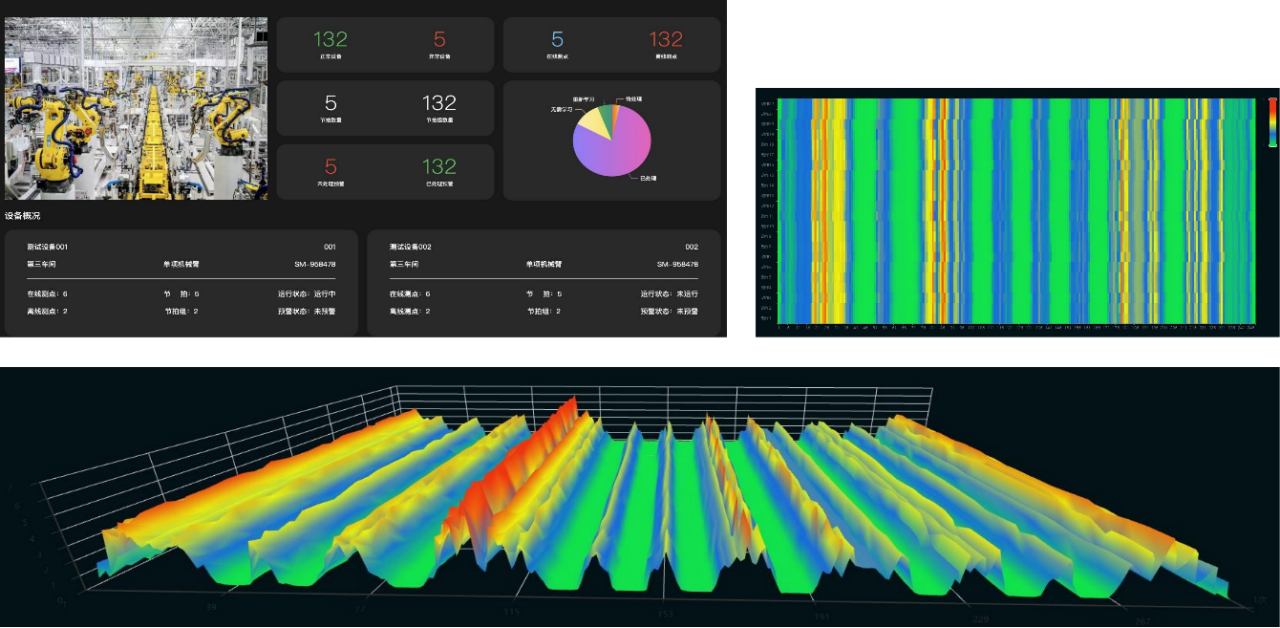Image resolution: width=1280 pixels, height=628 pixels.
Task: Click the heatmap color scale legend bar
Action: pyautogui.click(x=1272, y=122)
